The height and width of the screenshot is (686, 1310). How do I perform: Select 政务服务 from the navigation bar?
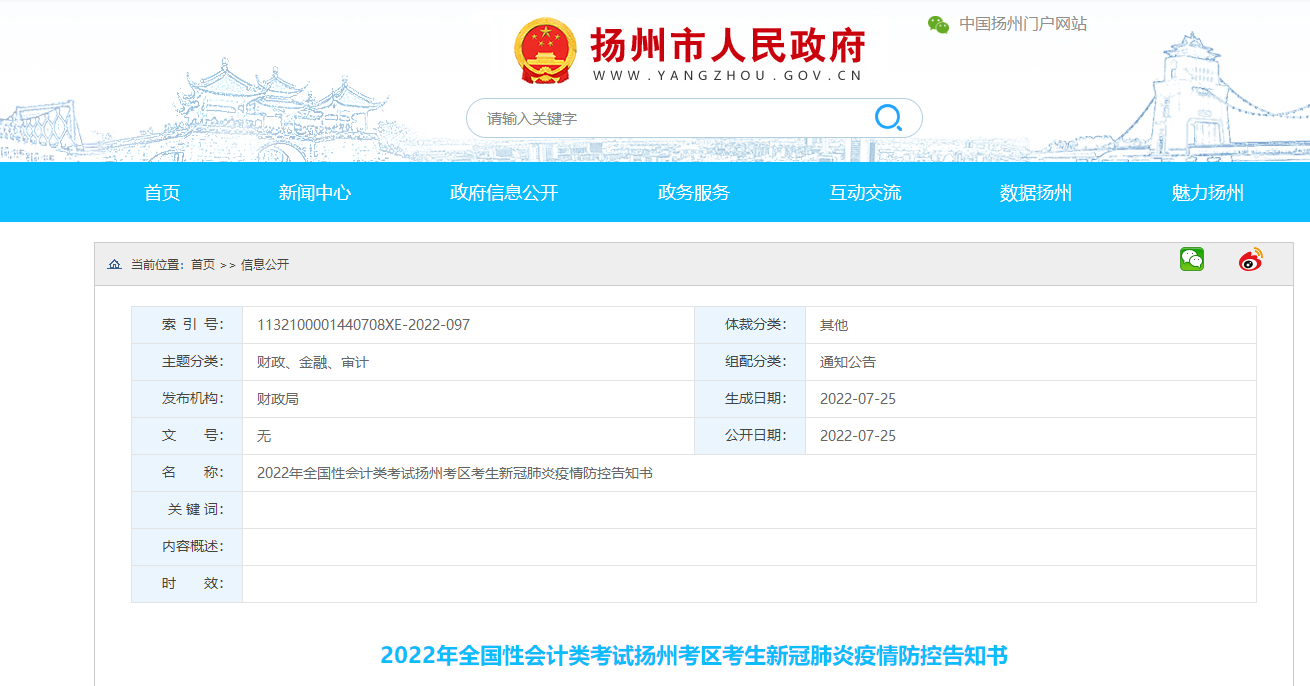[x=694, y=192]
